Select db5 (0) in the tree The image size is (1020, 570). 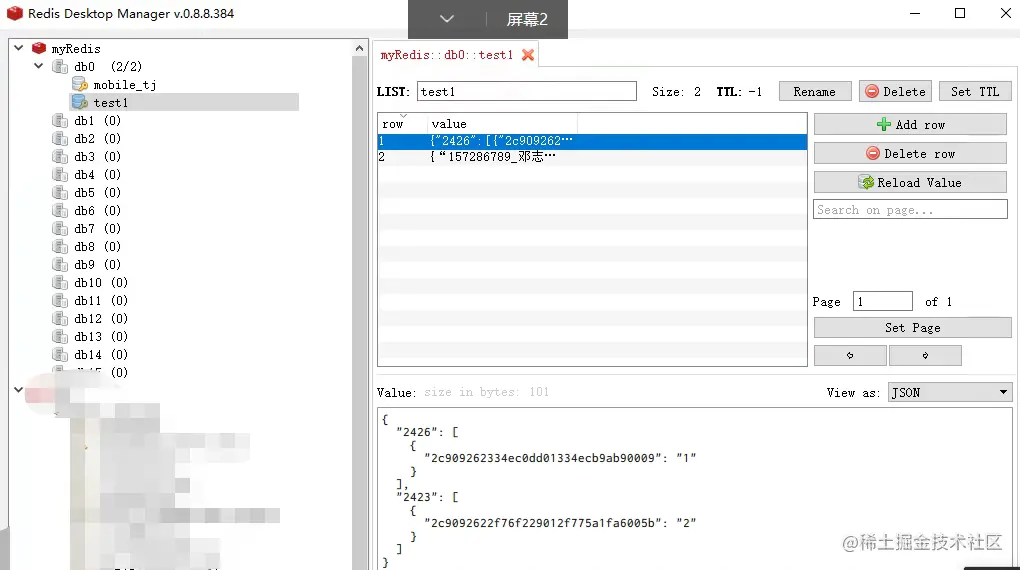[x=98, y=193]
